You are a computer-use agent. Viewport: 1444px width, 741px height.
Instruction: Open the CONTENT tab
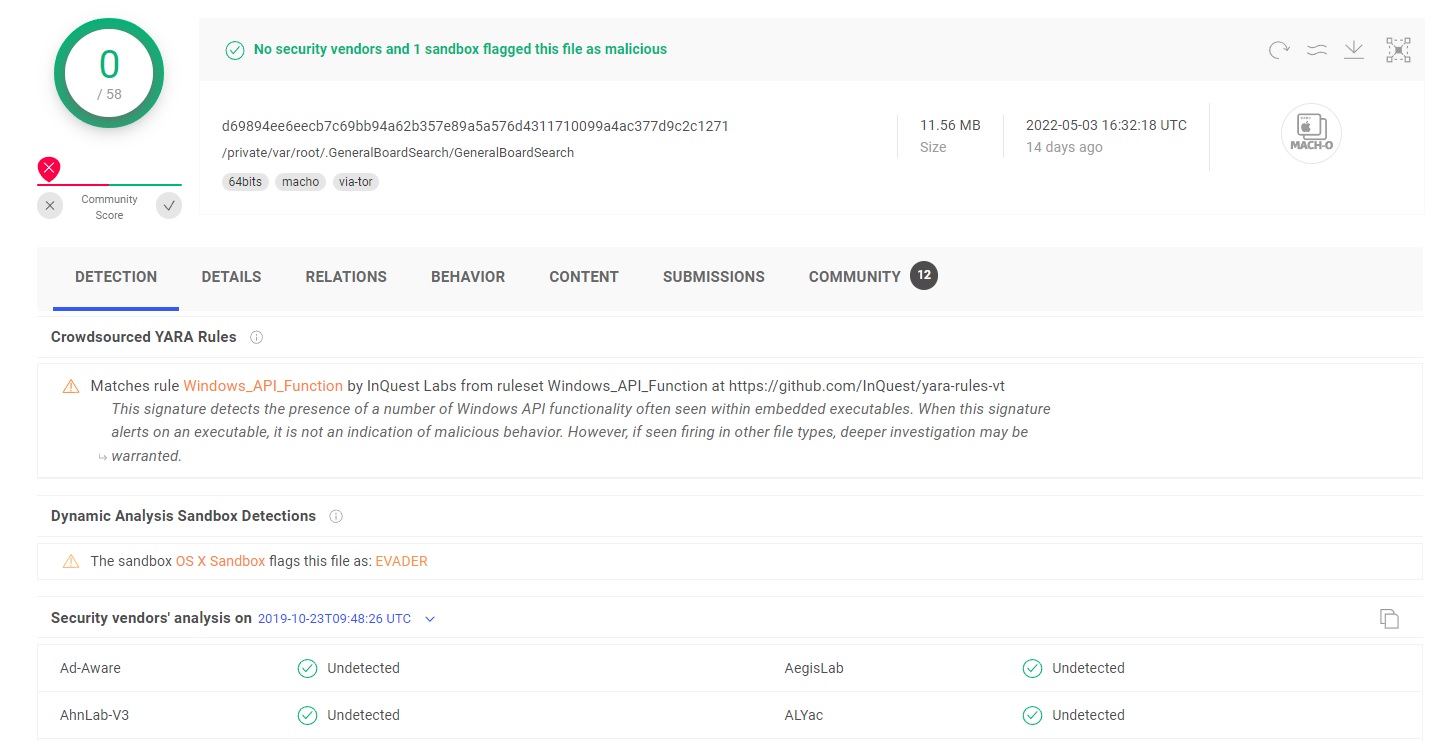584,277
